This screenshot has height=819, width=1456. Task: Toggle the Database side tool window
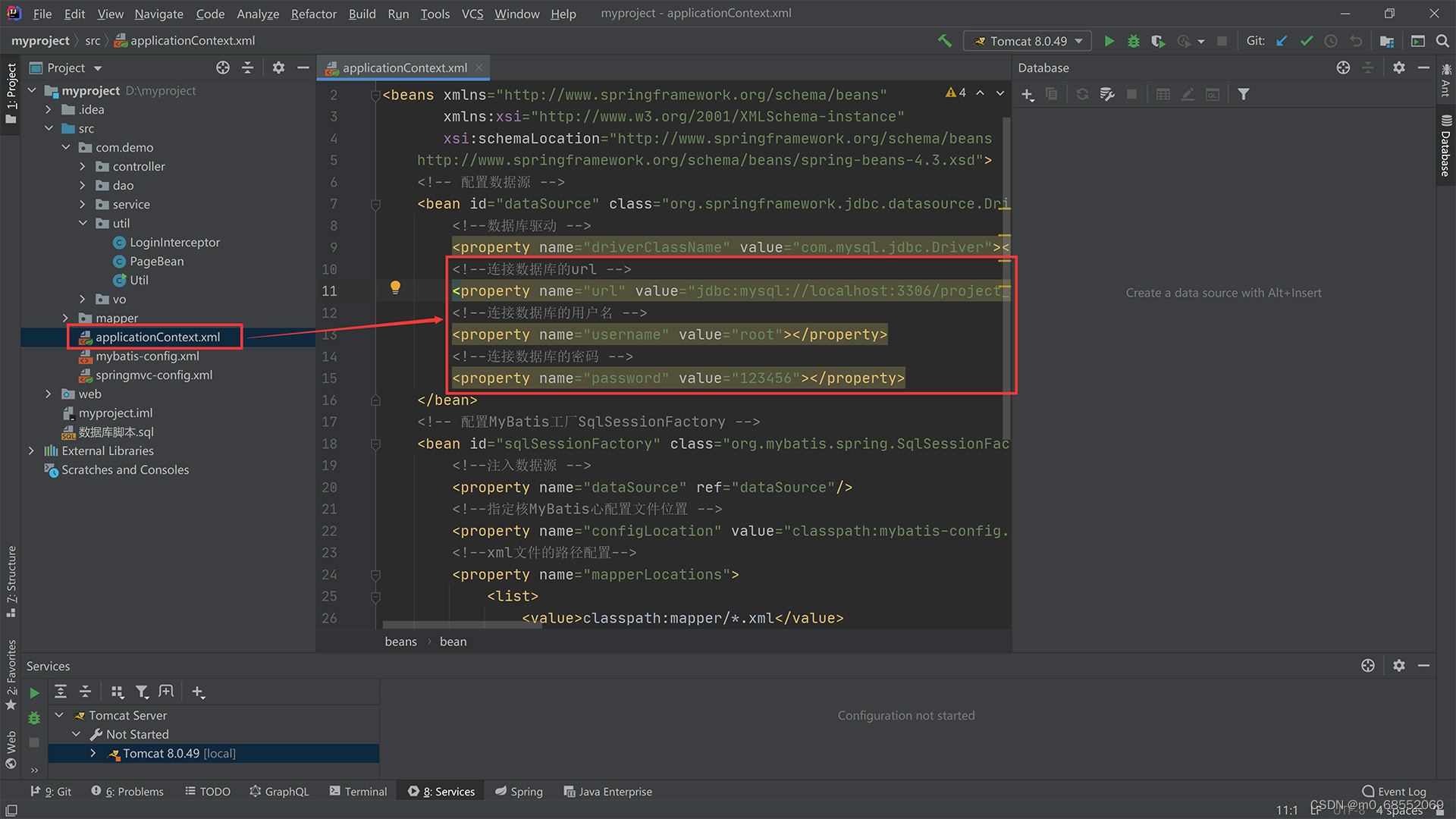(1445, 146)
